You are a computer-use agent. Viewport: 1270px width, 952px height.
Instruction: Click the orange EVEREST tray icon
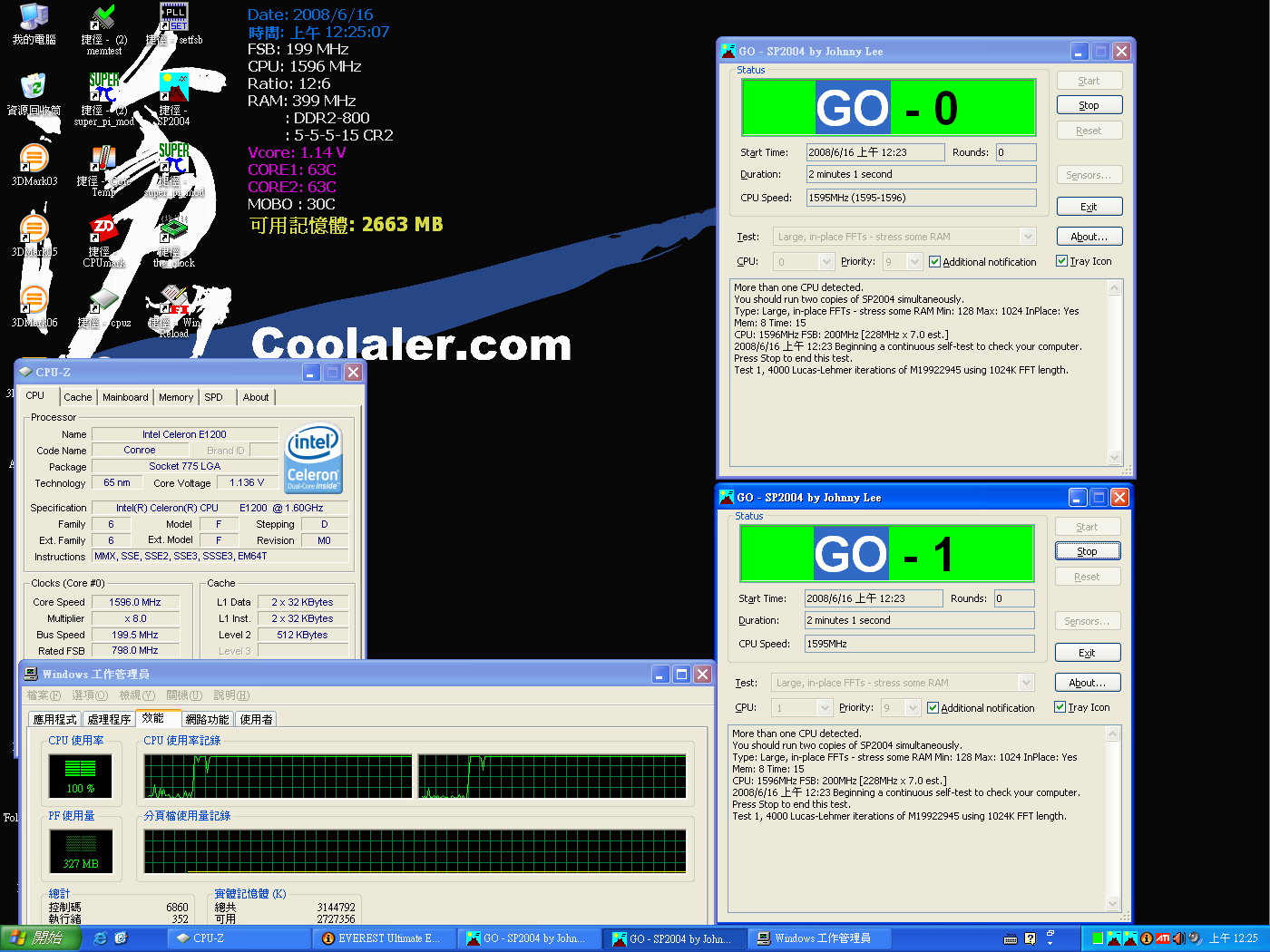coord(1147,938)
